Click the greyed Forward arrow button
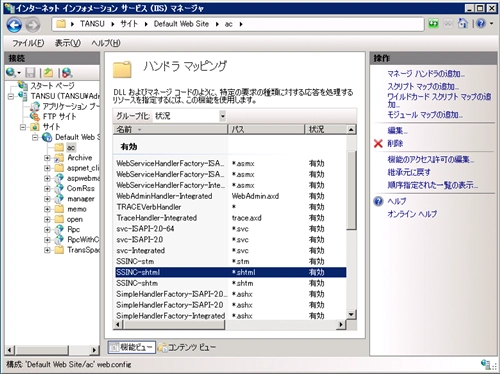 (x=33, y=25)
